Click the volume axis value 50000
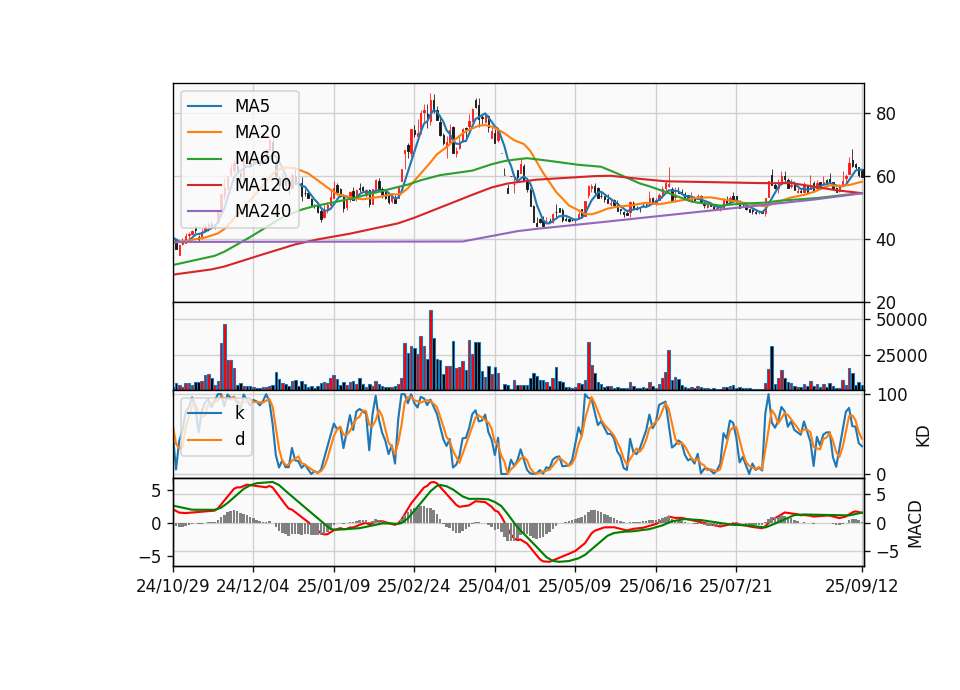Screen dimensions: 960x690 tap(902, 320)
